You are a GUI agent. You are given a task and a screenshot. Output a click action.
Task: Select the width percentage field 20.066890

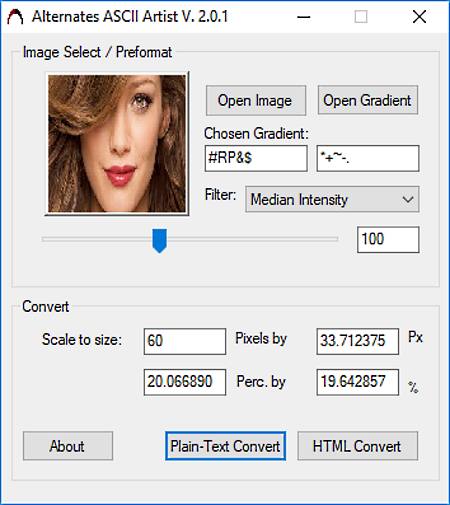[185, 382]
